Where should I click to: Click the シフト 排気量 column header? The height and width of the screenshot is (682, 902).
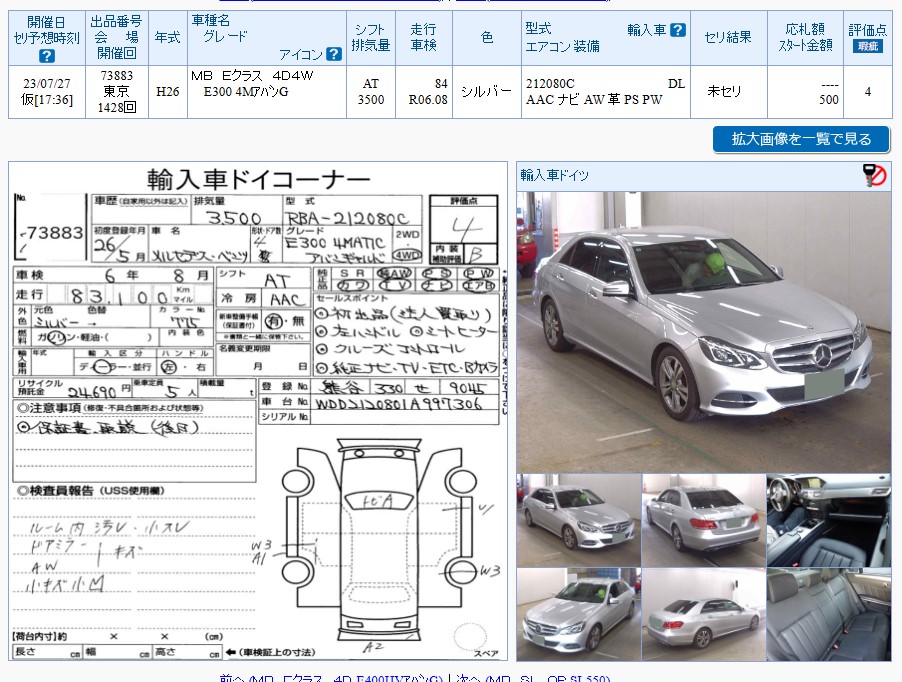coord(371,38)
